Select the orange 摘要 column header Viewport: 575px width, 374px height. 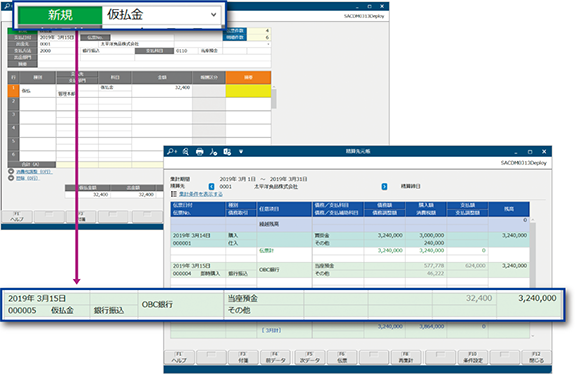(248, 77)
